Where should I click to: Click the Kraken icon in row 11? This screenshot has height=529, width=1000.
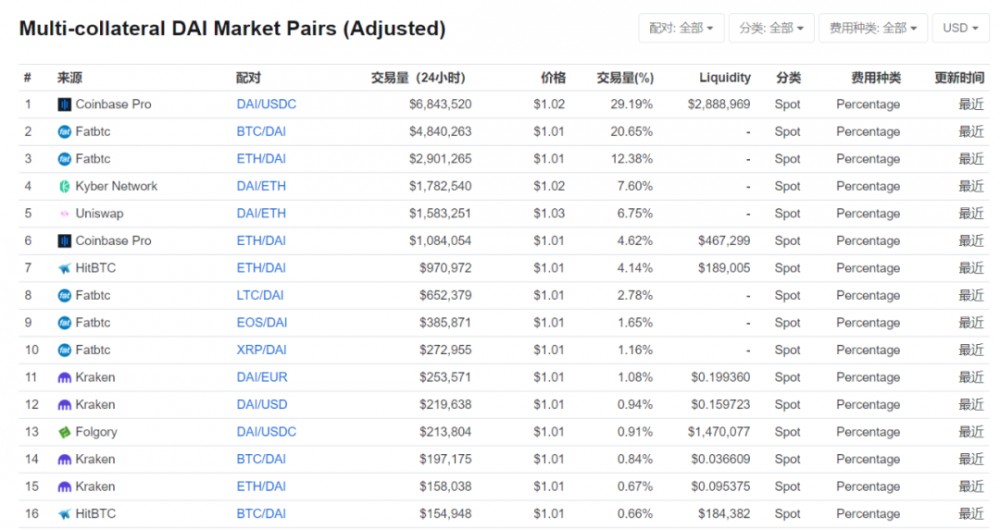coord(65,378)
